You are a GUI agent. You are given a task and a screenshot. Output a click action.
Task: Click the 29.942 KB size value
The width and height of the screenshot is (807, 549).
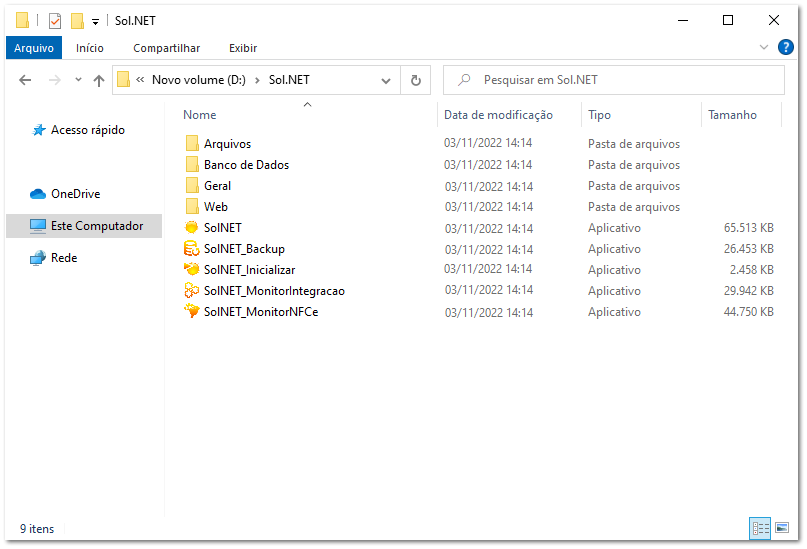(x=748, y=291)
